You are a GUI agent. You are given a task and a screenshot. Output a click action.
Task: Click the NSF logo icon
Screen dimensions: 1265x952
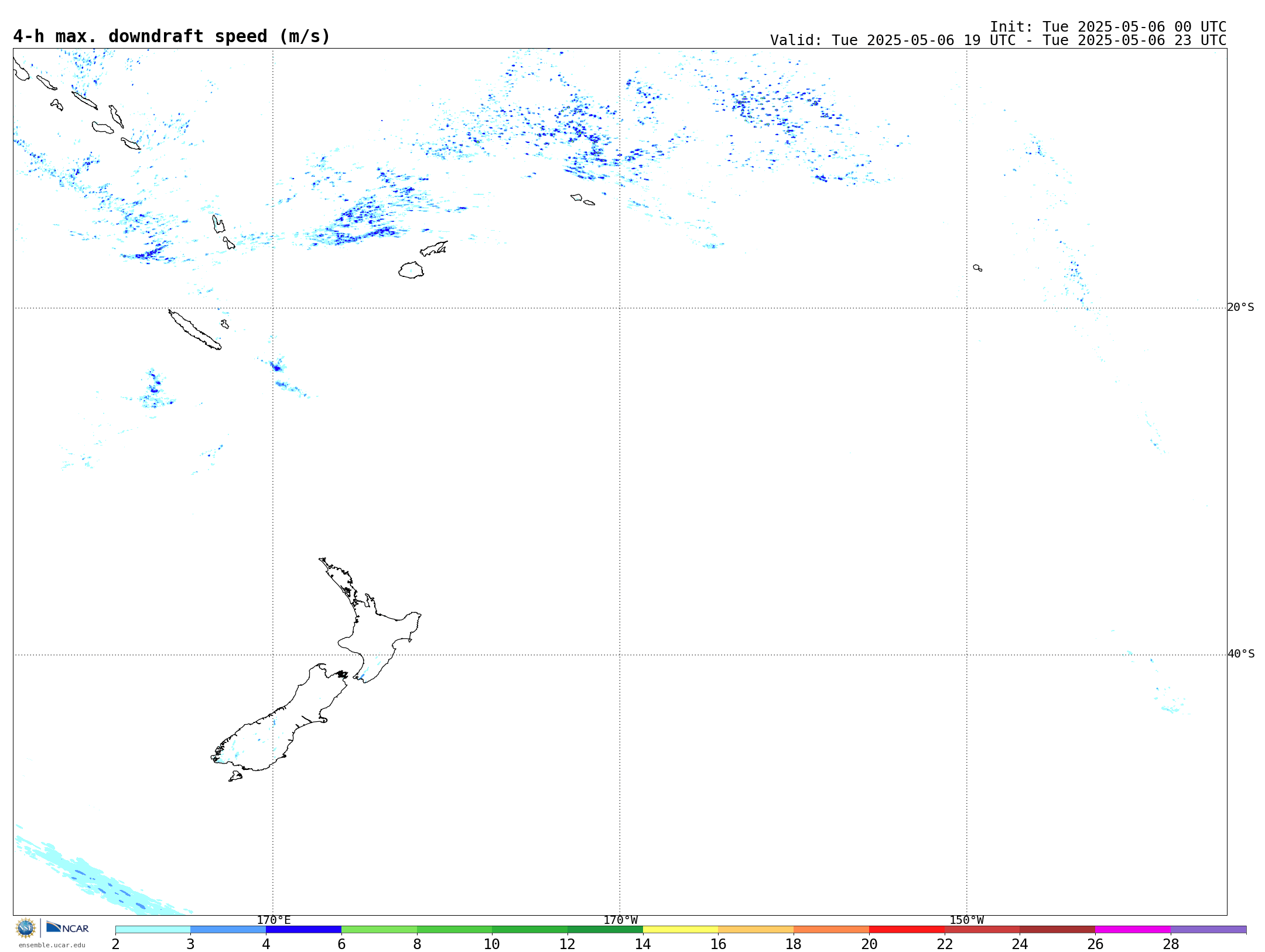pos(26,928)
